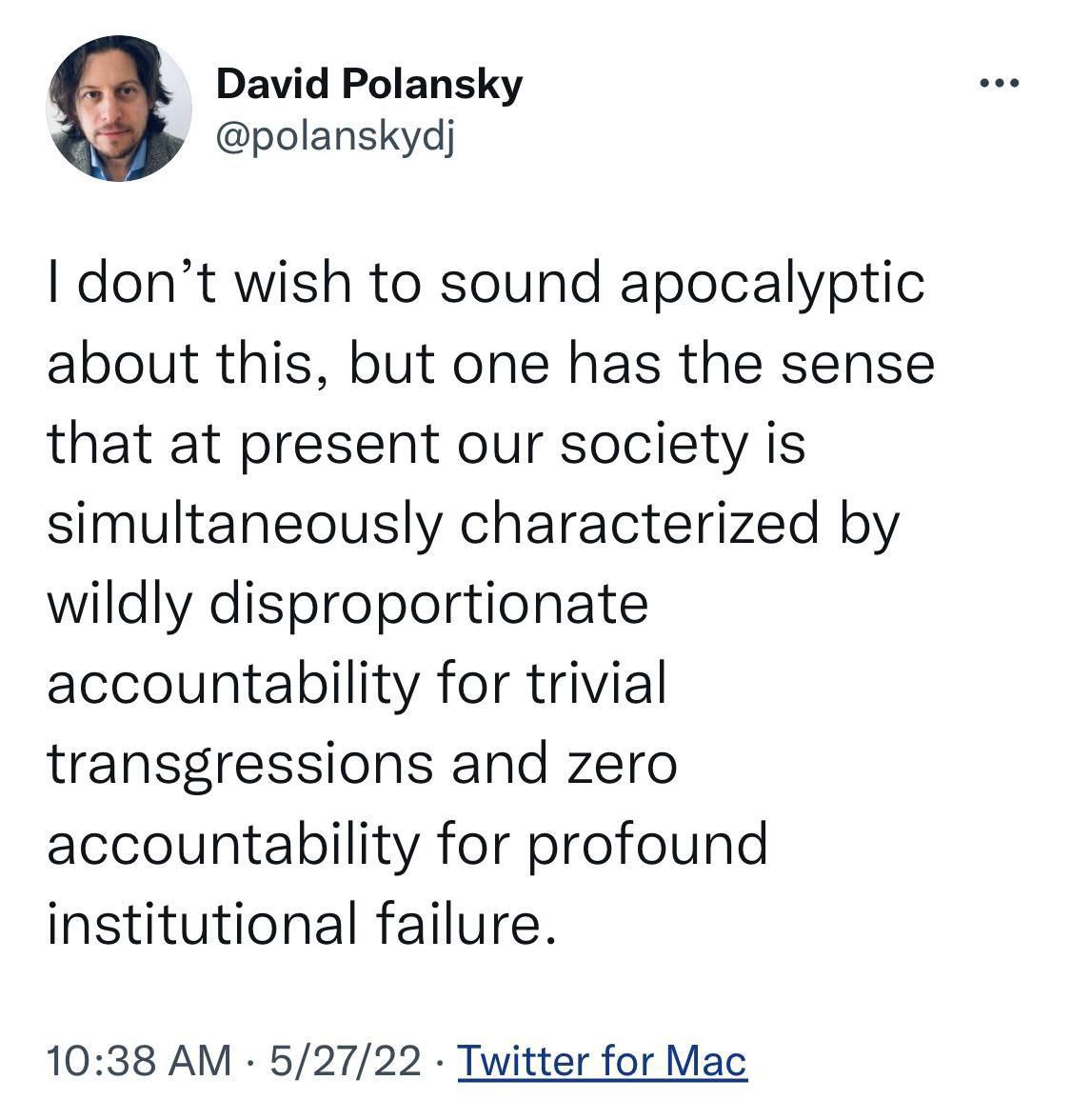Click the word "wildly" in the tweet
This screenshot has width=1071, height=1120.
point(119,606)
